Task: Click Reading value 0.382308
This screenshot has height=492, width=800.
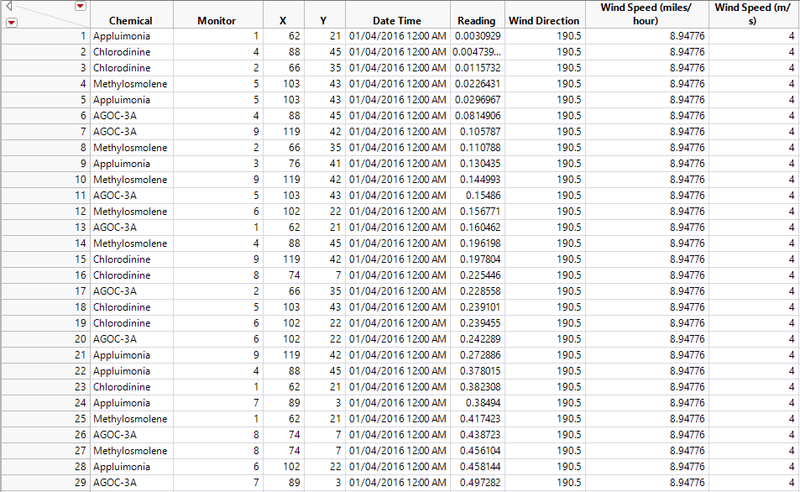Action: pos(480,387)
